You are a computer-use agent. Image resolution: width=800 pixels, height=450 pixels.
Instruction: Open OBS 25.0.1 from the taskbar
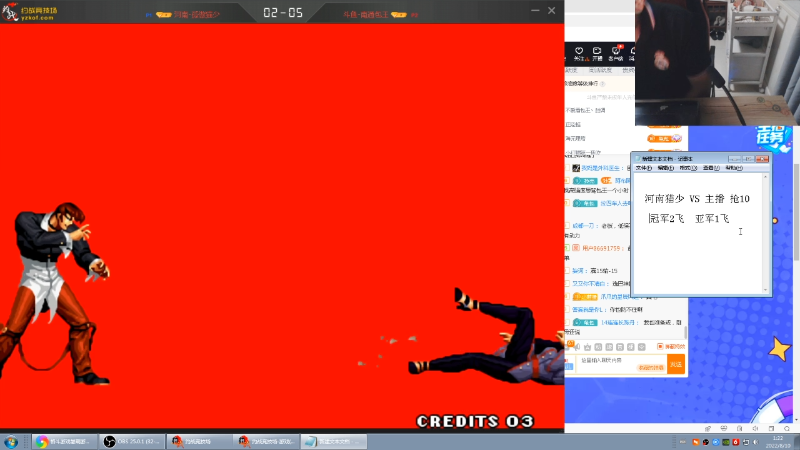tap(132, 441)
